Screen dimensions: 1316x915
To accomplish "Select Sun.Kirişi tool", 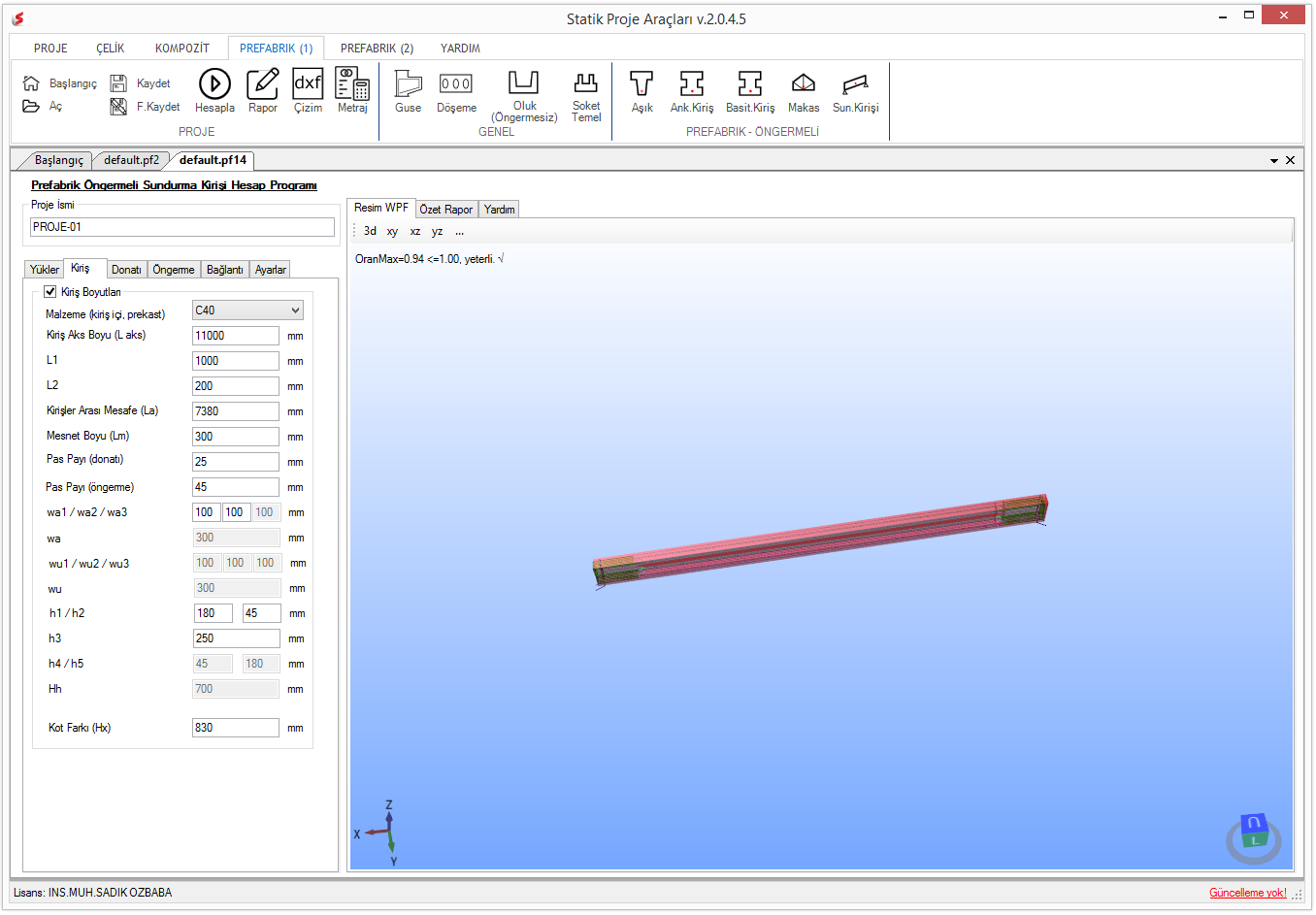I will 855,91.
